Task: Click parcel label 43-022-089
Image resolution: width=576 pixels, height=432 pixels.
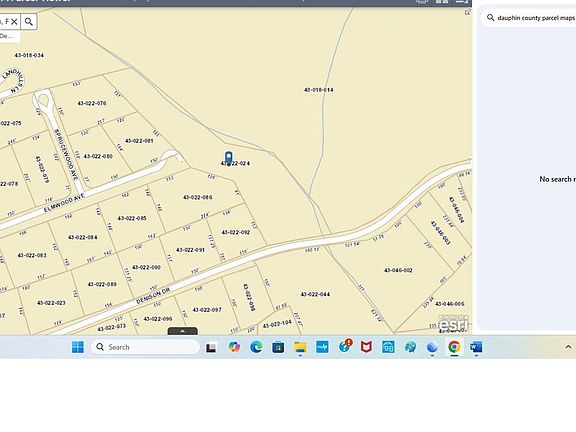Action: [102, 284]
